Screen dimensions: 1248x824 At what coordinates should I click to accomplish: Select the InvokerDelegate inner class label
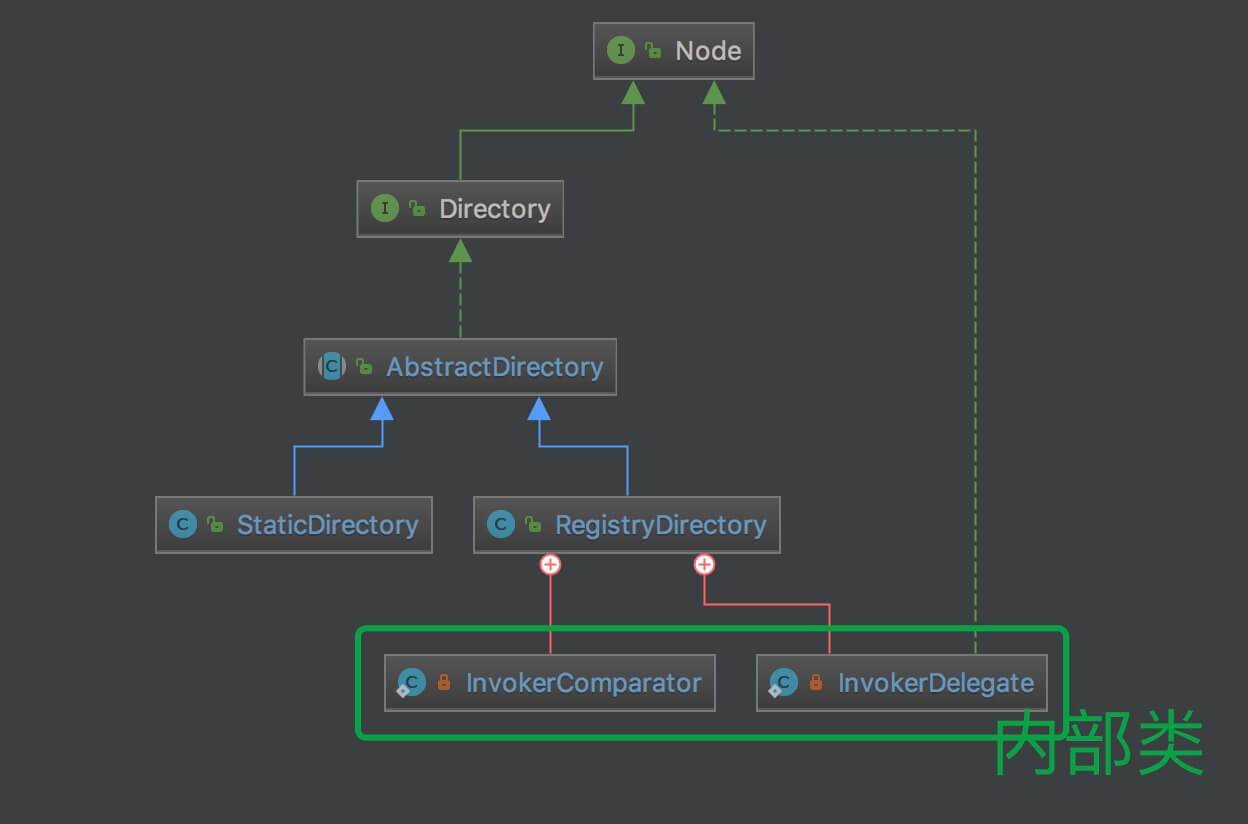[935, 683]
